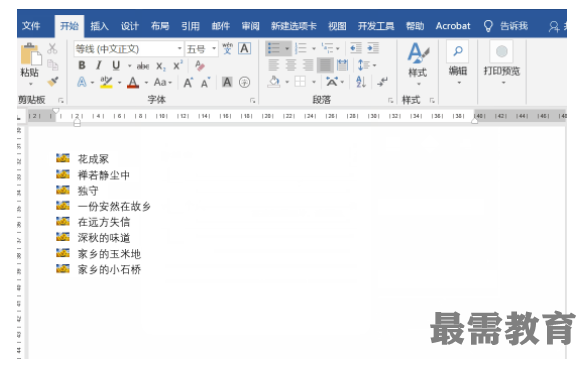Toggle strikethrough abc formatting
582x368 pixels.
point(143,66)
